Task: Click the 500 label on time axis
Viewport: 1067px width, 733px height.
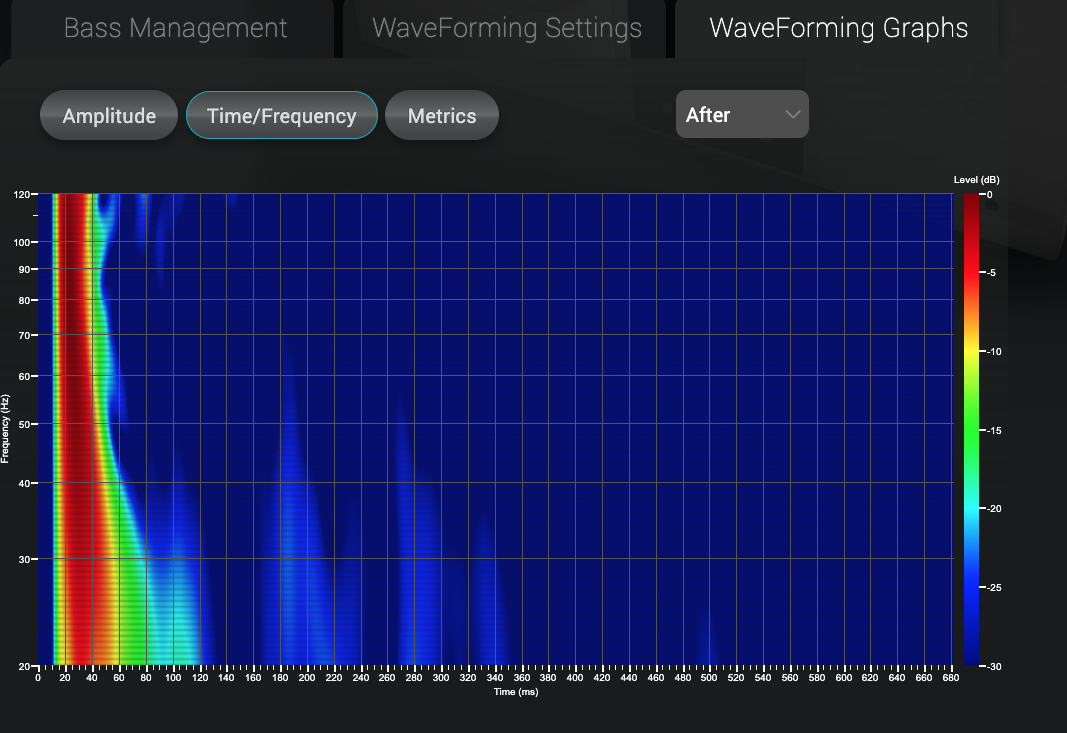Action: [709, 678]
